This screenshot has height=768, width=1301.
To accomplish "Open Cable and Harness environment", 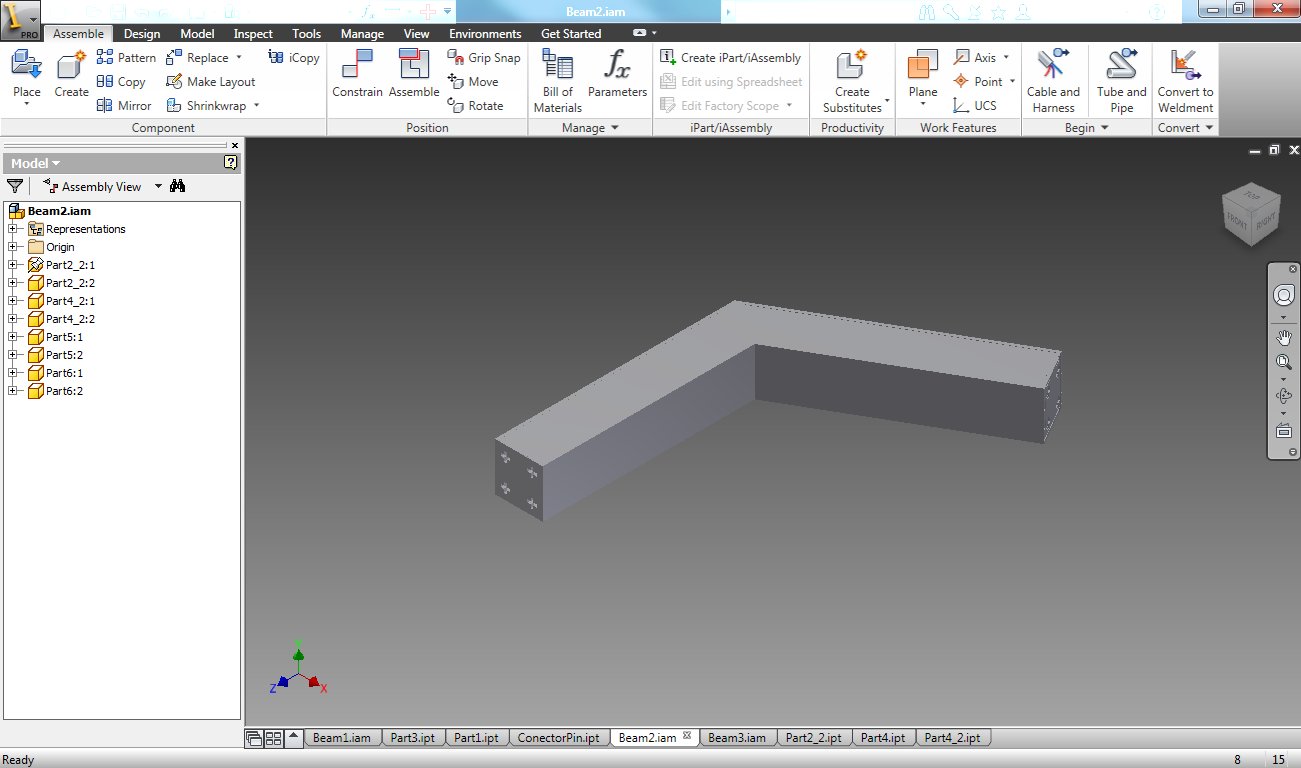I will [1054, 80].
